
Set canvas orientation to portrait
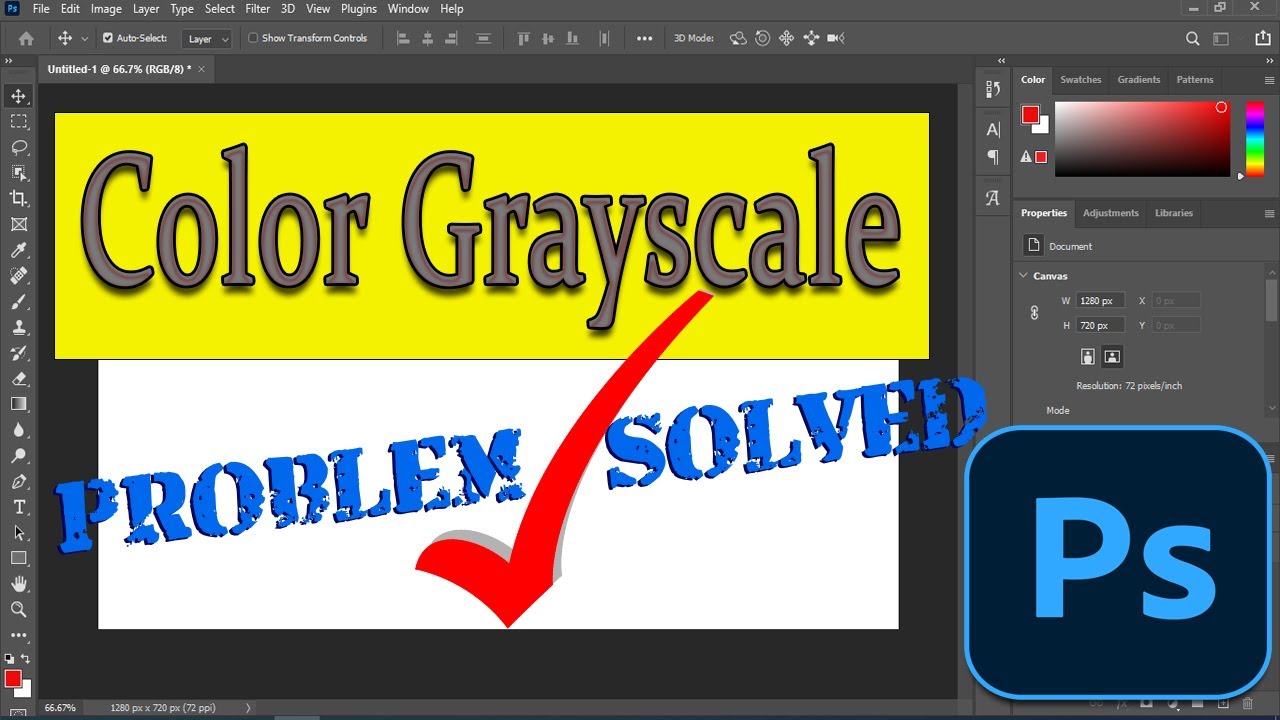(x=1088, y=356)
